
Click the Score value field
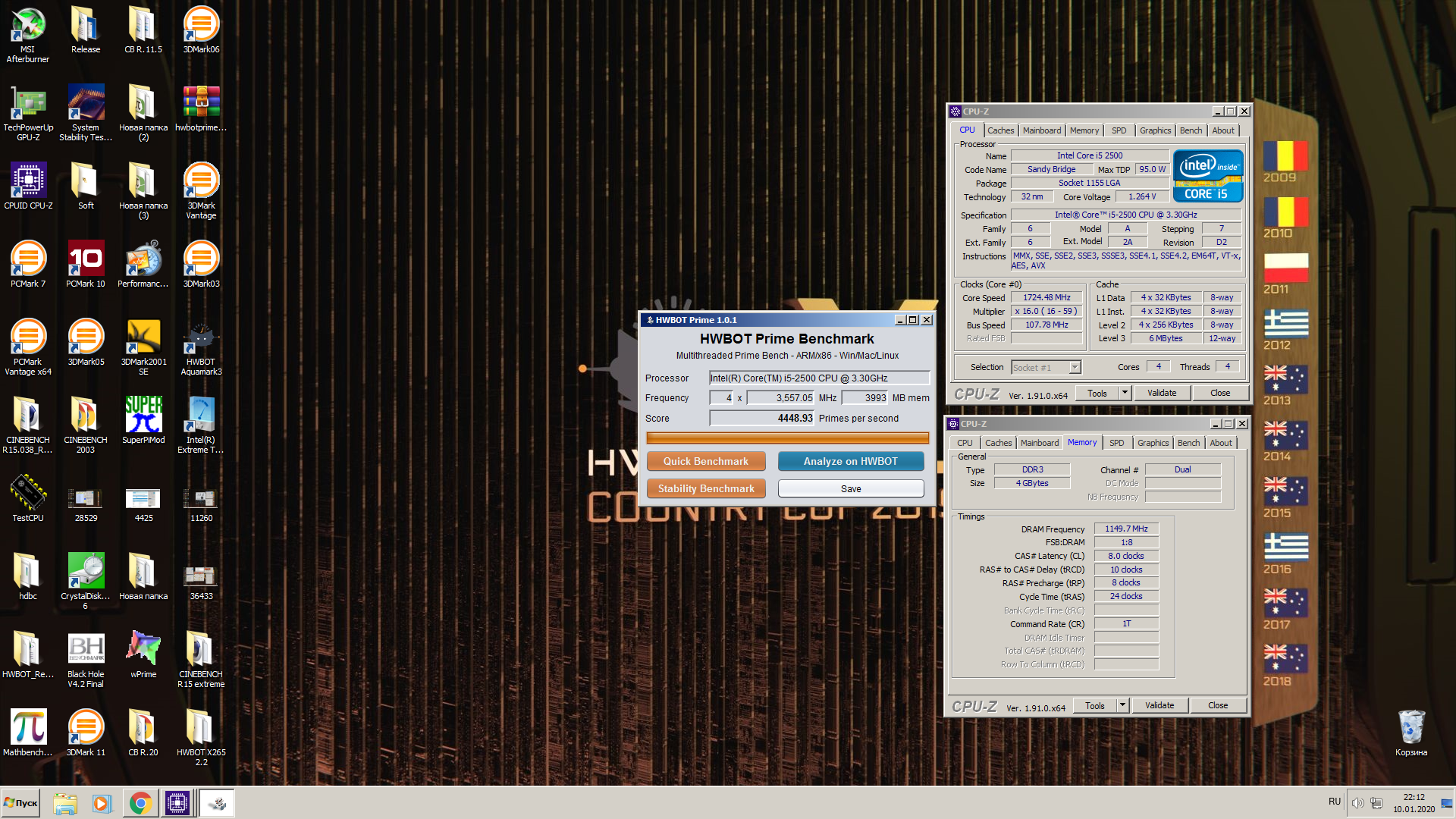tap(761, 418)
